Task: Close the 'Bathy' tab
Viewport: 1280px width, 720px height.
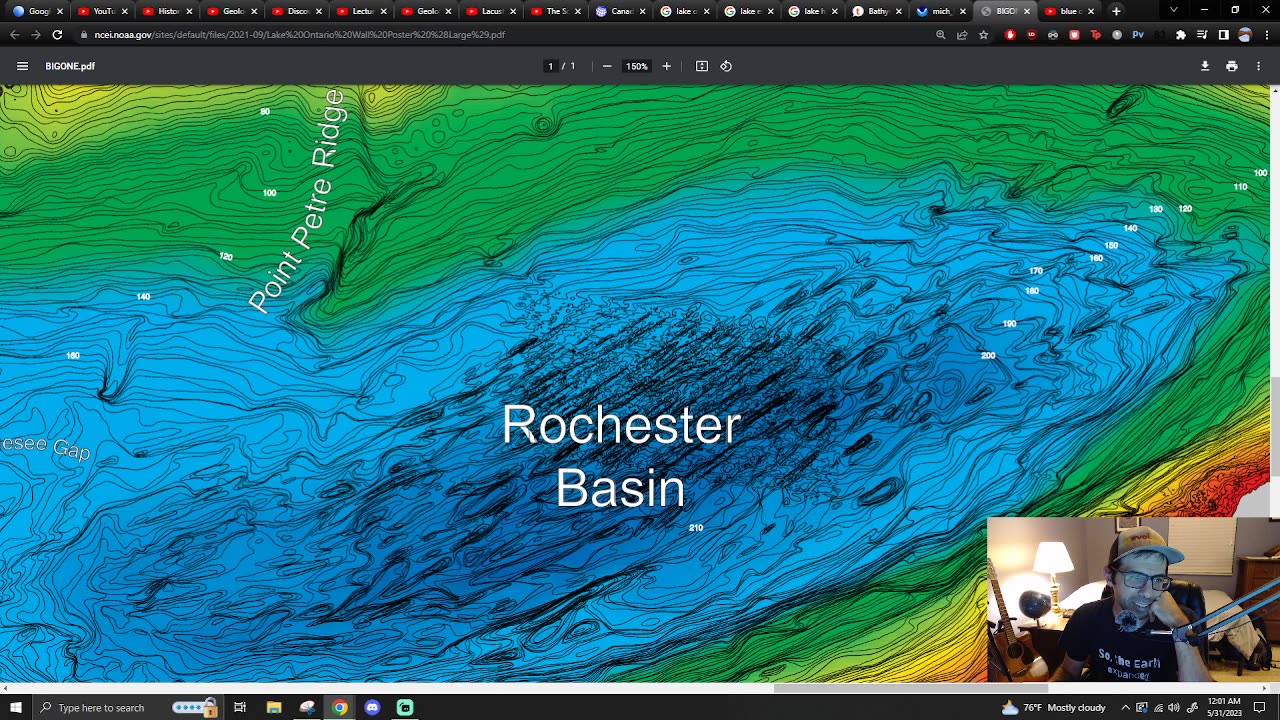Action: pos(898,11)
